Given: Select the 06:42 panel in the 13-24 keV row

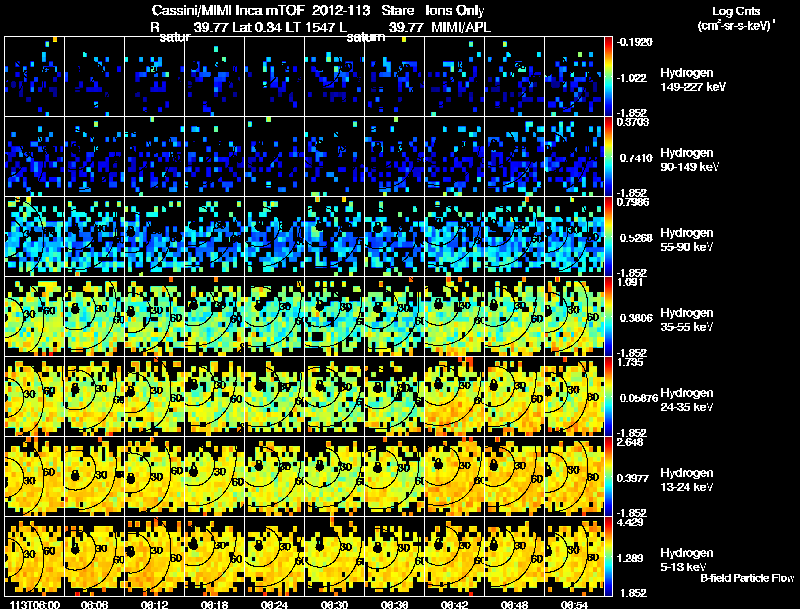Looking at the screenshot, I should tap(454, 476).
